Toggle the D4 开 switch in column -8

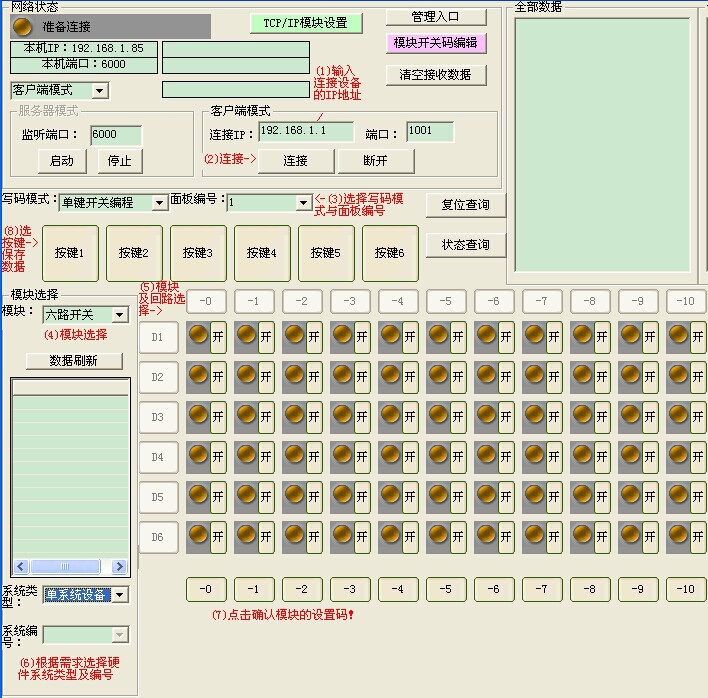point(602,457)
